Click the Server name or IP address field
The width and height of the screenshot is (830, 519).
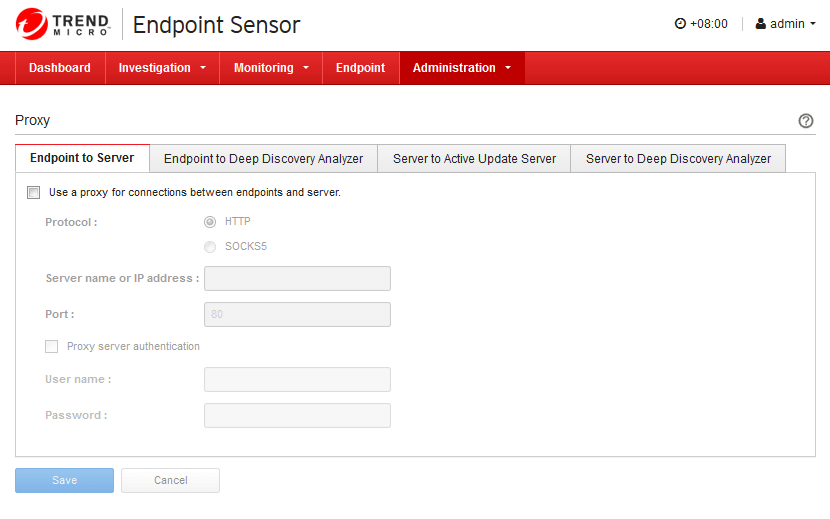[297, 279]
